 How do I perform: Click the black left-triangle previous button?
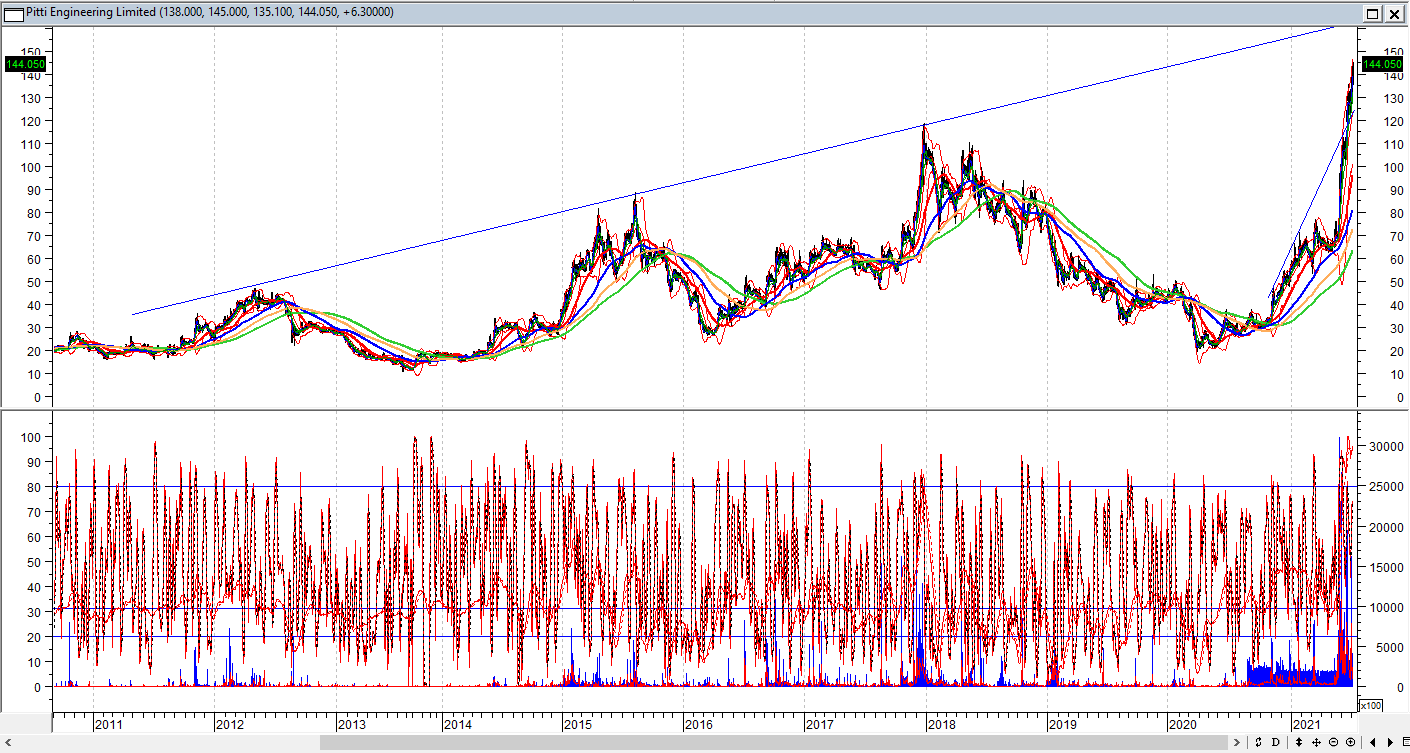(x=1373, y=742)
